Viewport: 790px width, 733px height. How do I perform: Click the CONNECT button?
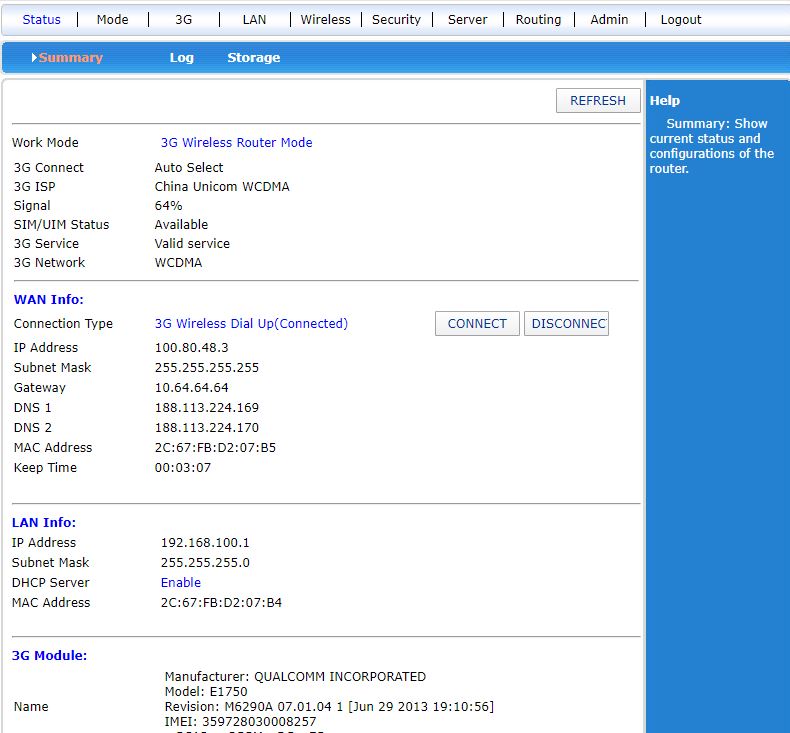(477, 324)
